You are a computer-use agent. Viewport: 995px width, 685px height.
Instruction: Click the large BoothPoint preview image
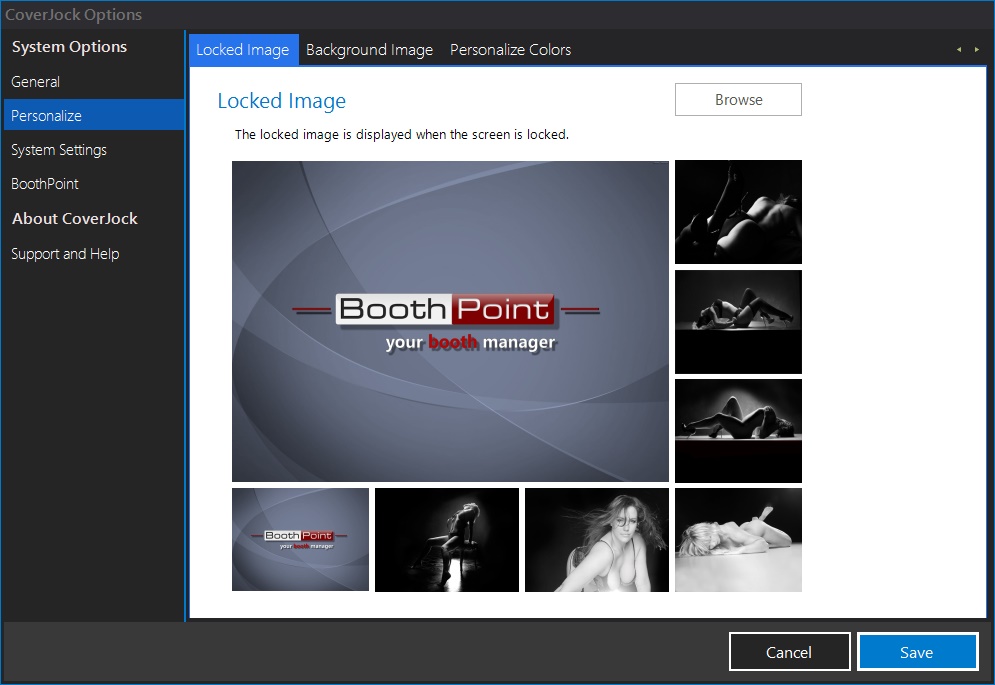click(450, 321)
